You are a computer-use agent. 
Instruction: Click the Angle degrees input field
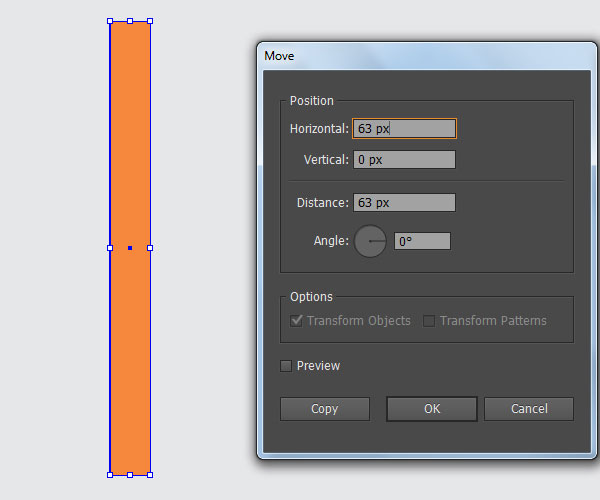click(x=422, y=241)
